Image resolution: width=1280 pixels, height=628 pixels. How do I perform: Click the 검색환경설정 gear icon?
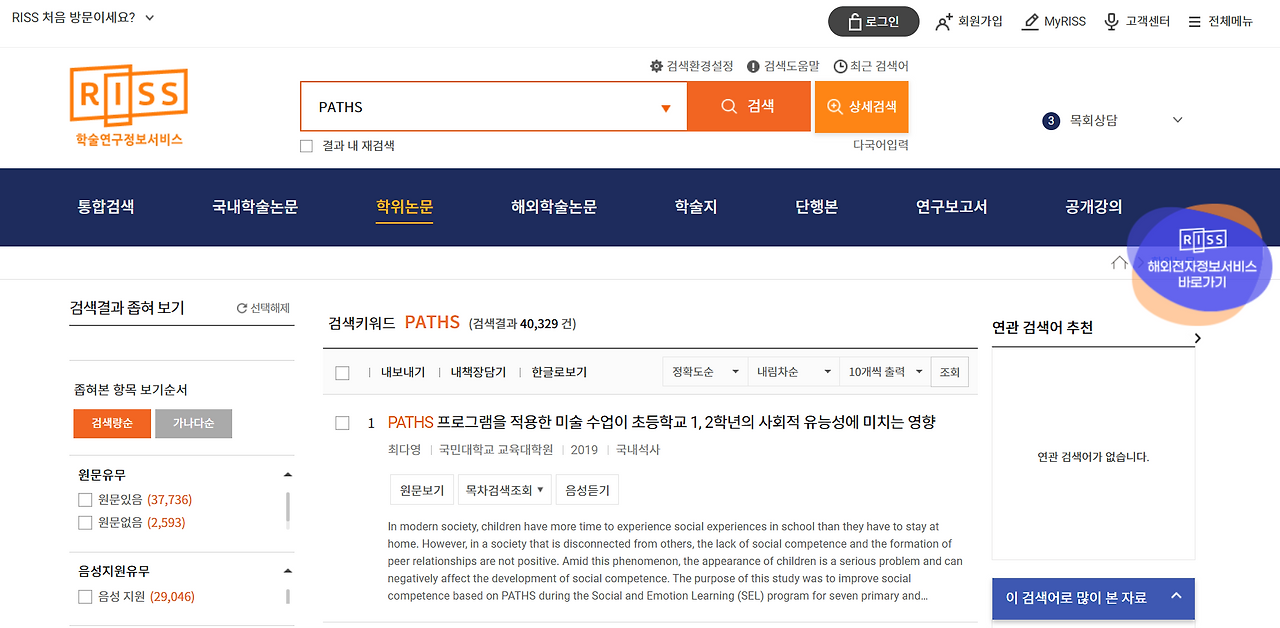tap(656, 66)
